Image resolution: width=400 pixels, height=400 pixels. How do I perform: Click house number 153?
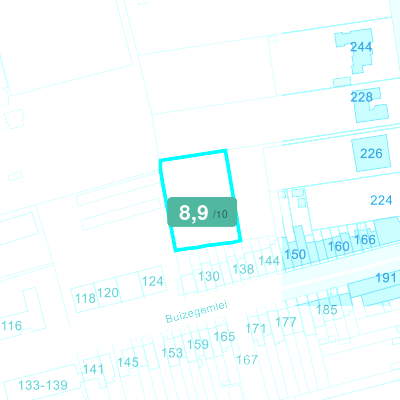pos(172,353)
